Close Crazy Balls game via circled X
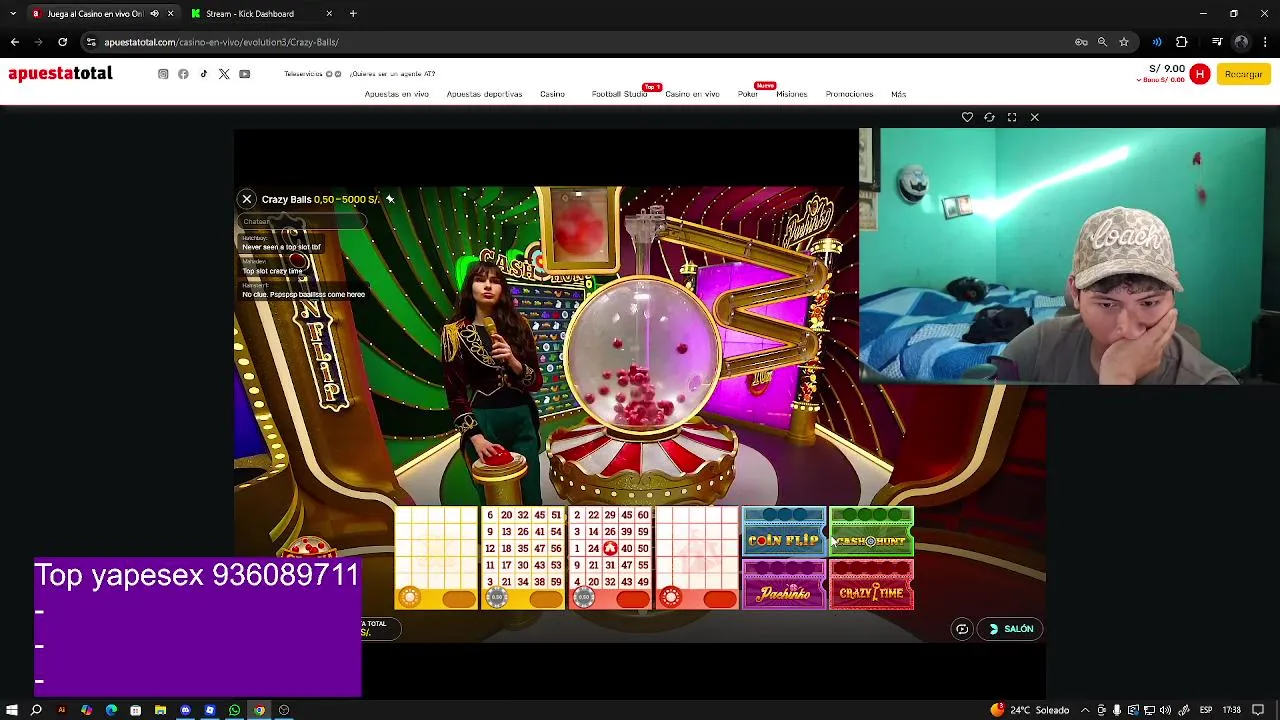This screenshot has width=1280, height=720. [247, 199]
